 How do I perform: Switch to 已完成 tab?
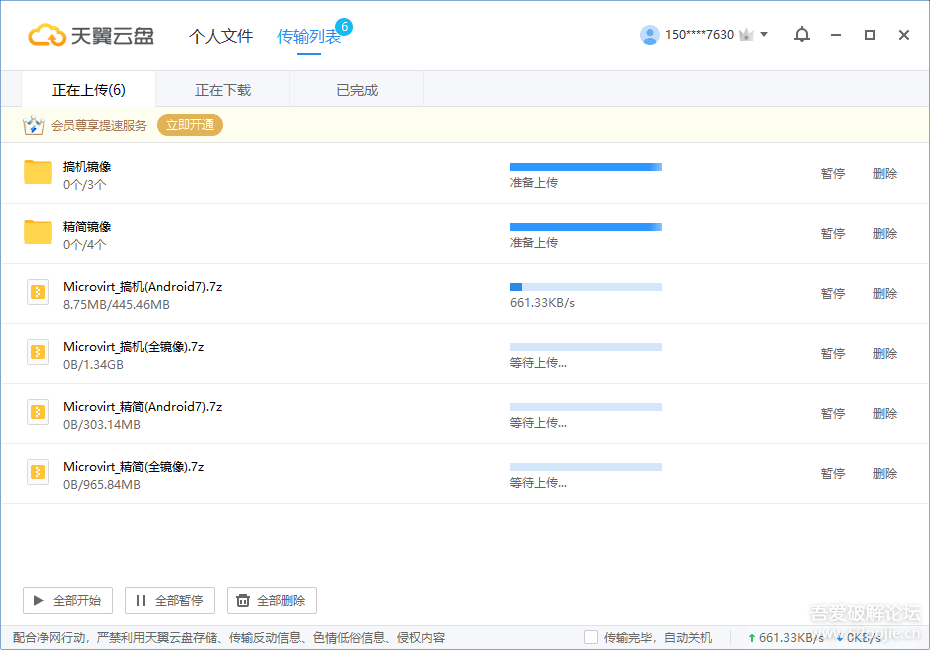[357, 90]
